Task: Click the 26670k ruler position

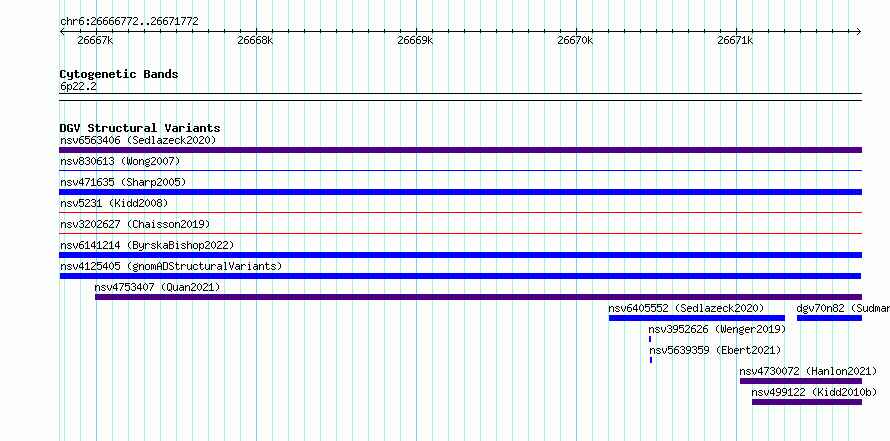Action: pos(576,40)
